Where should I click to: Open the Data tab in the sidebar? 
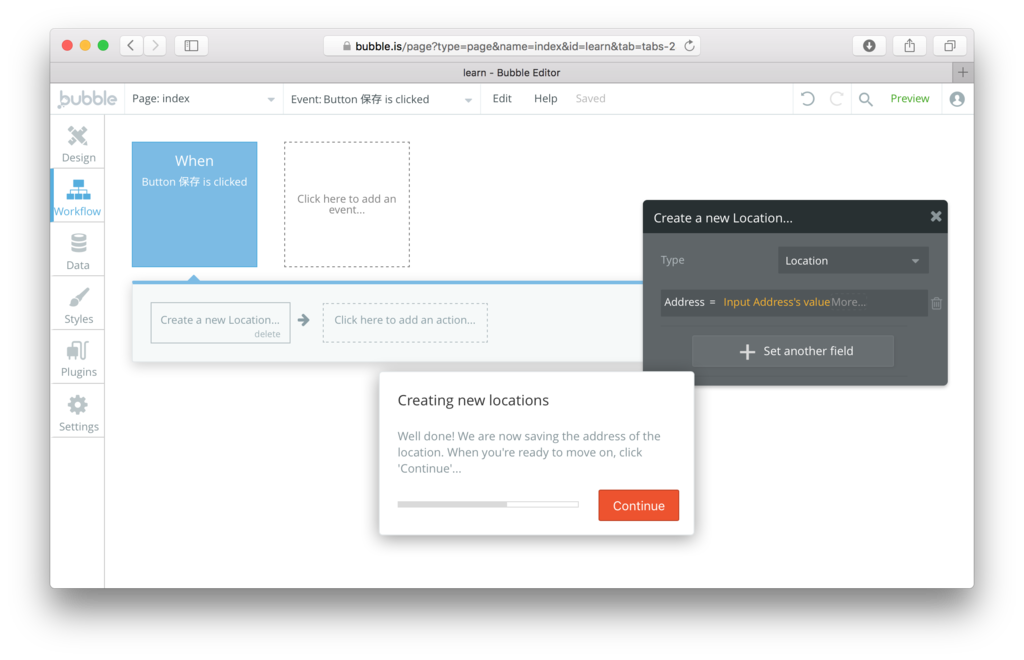[x=78, y=251]
